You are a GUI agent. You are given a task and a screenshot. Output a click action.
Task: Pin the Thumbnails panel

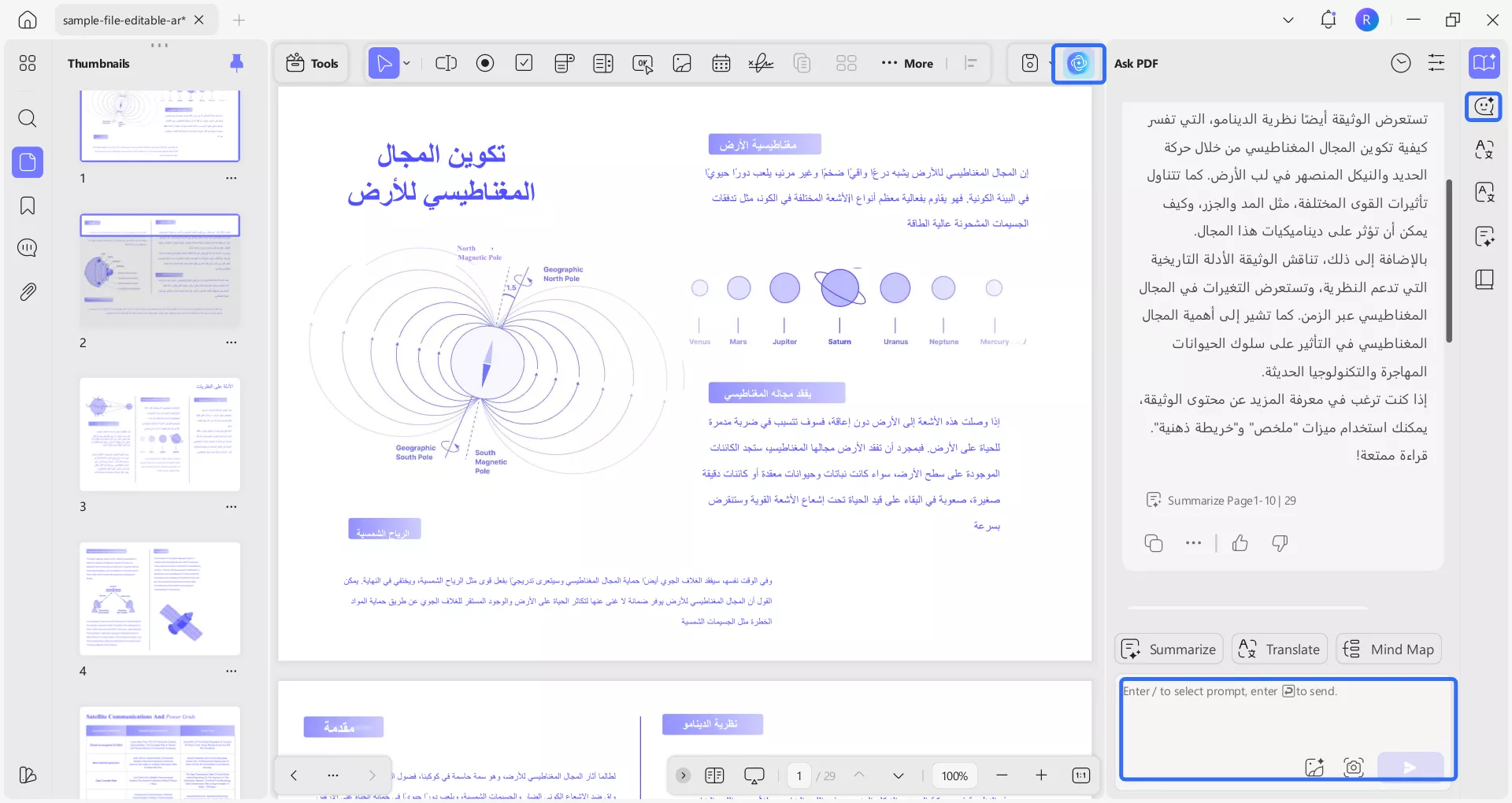coord(237,63)
